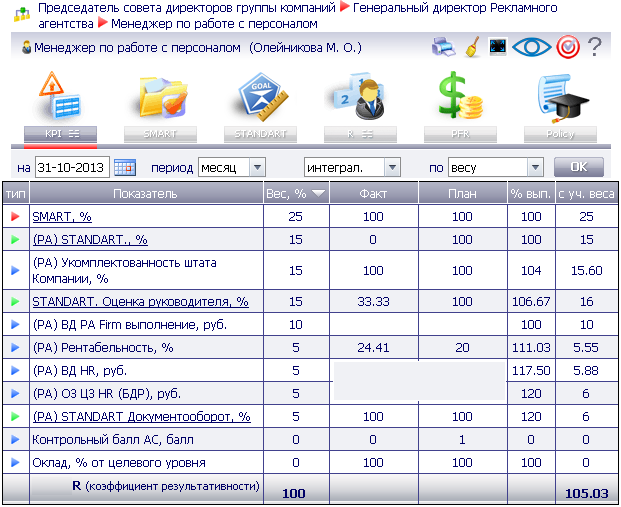Click fact value 24.41 in Рентабельность row

[x=373, y=348]
